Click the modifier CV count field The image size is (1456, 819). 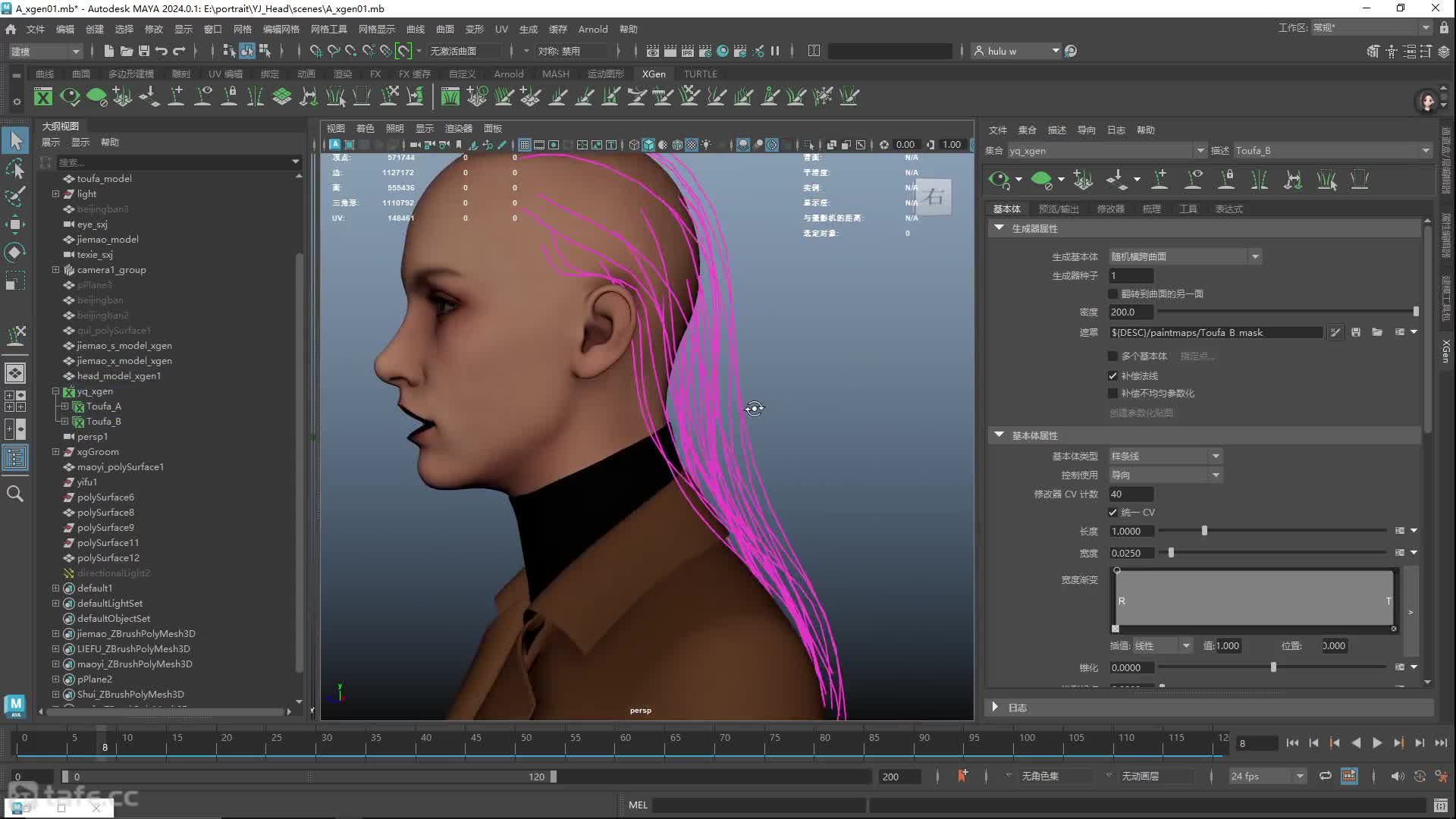(x=1131, y=494)
